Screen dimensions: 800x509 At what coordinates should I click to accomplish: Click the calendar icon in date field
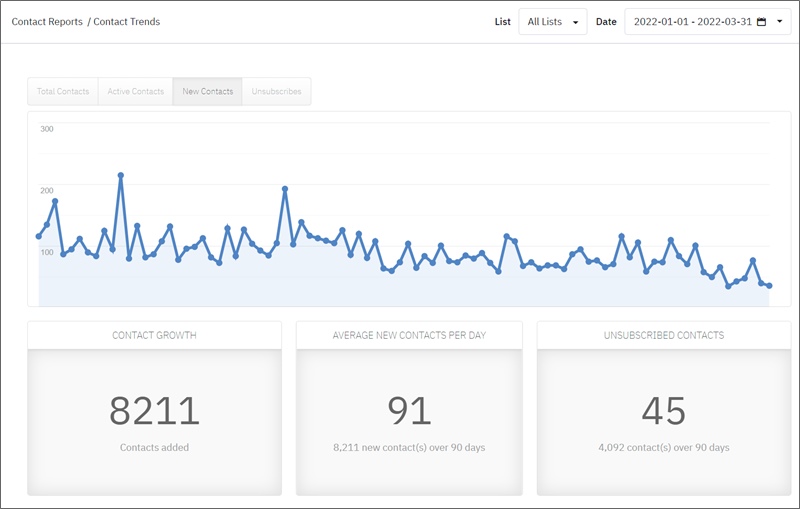click(762, 22)
